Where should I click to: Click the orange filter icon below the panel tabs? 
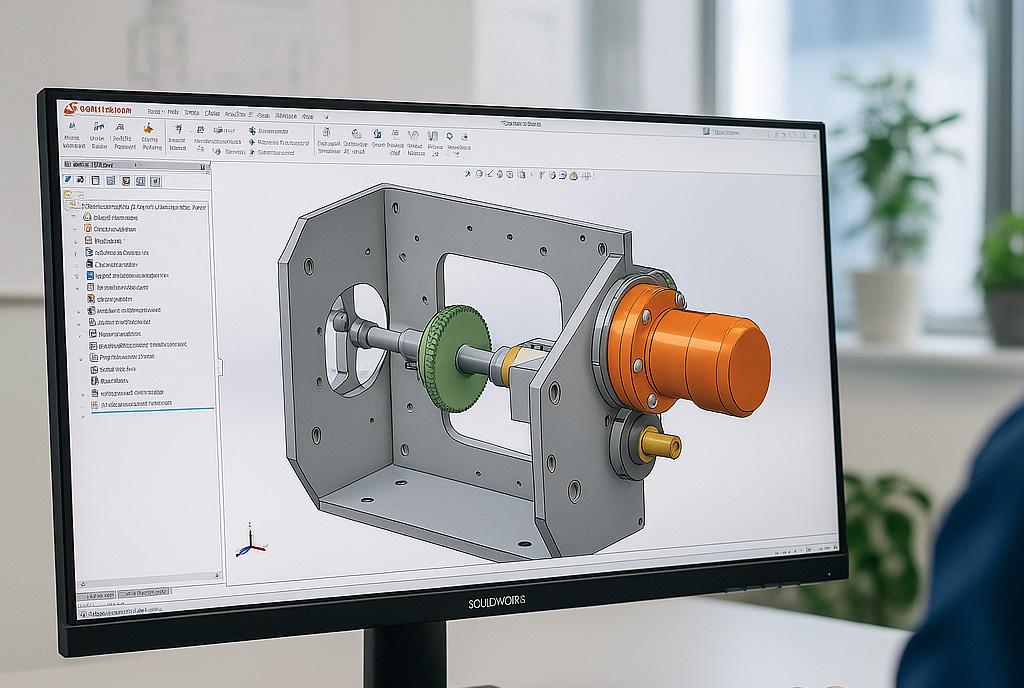(68, 195)
